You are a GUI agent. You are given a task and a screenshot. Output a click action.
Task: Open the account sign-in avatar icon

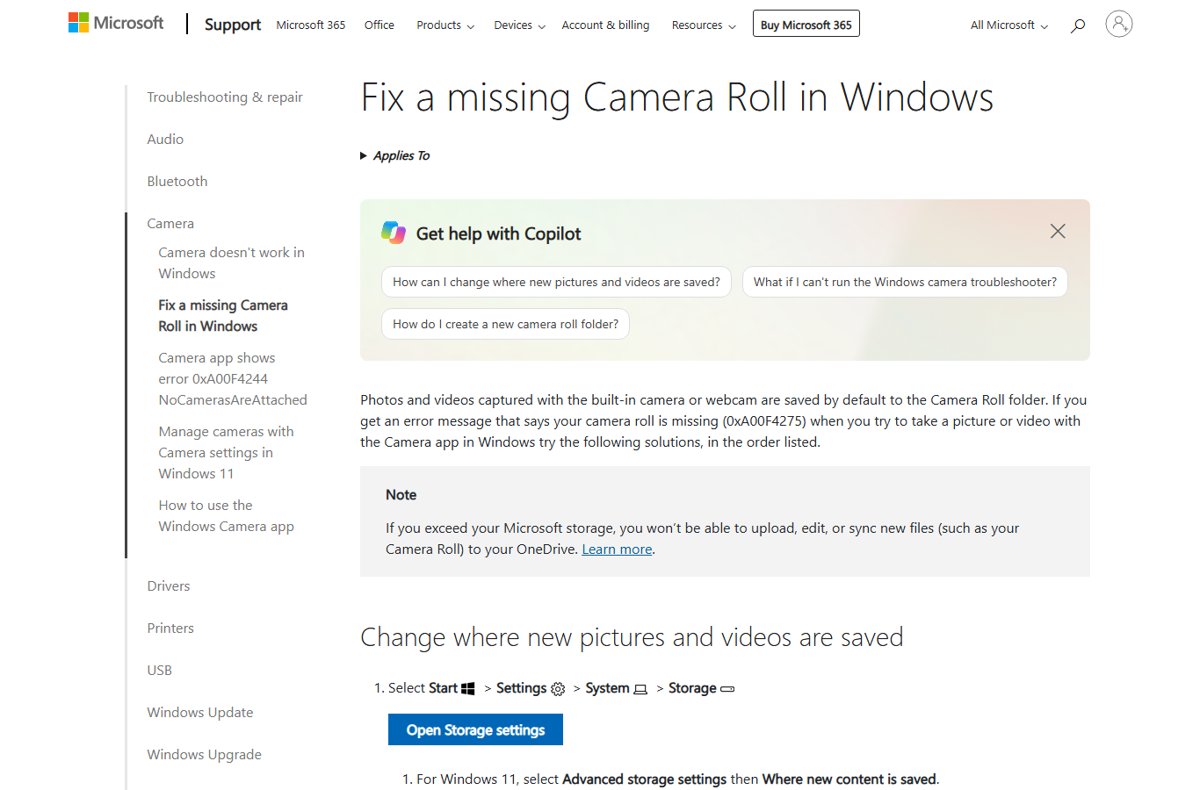1119,24
